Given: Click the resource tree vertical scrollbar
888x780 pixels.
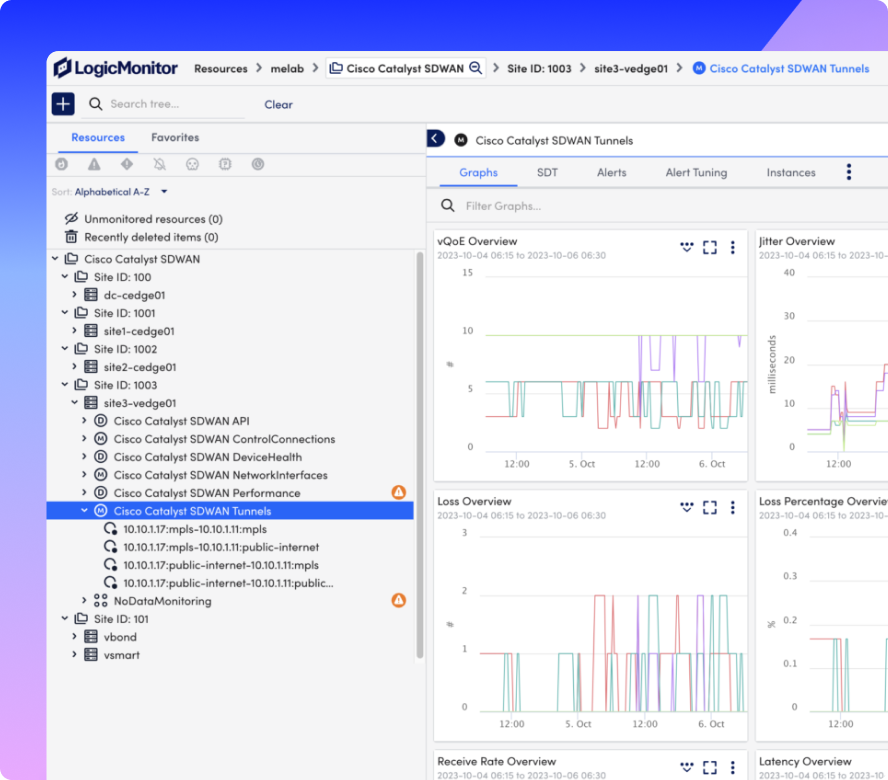Looking at the screenshot, I should pos(420,455).
